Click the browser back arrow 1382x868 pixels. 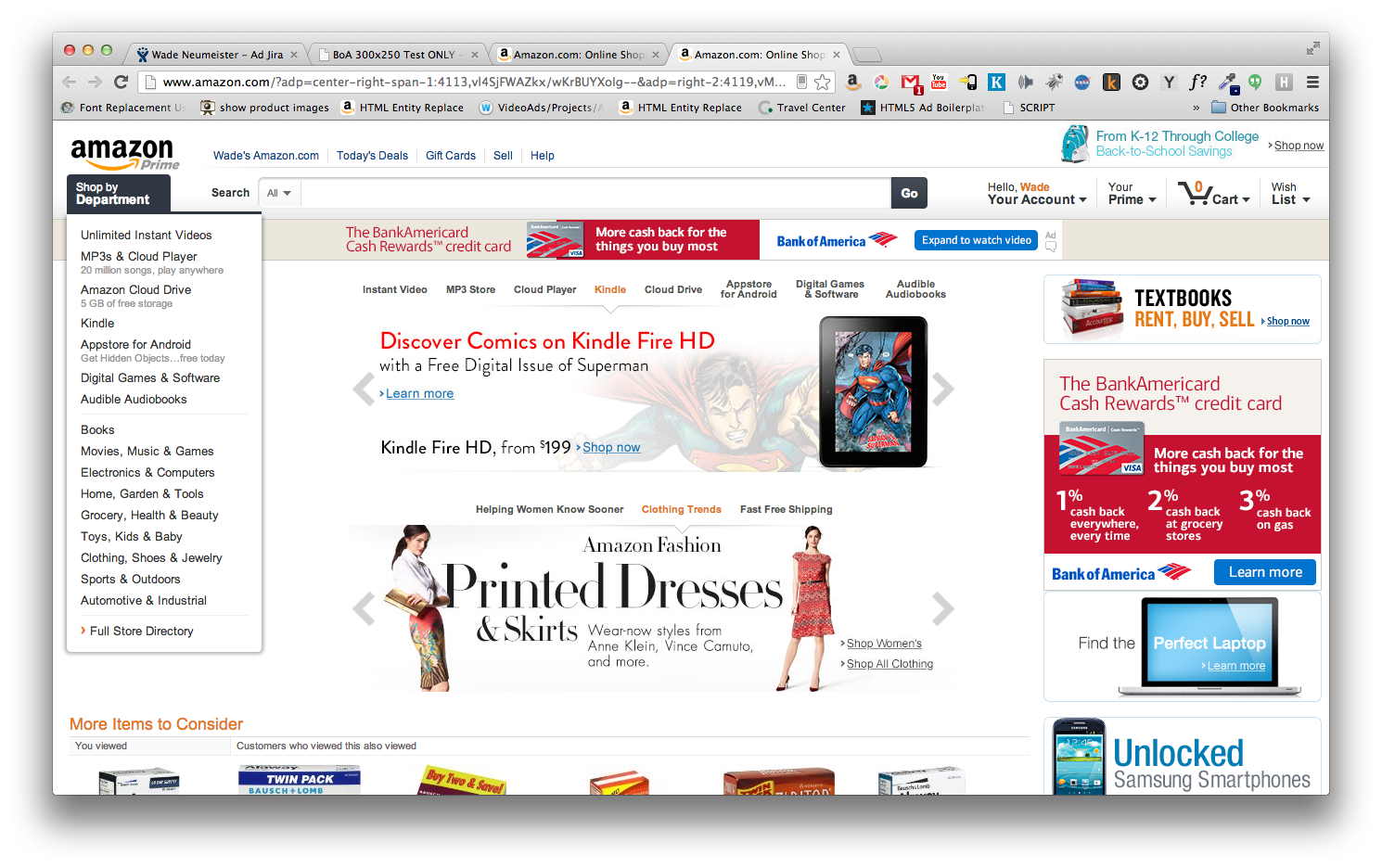tap(69, 82)
